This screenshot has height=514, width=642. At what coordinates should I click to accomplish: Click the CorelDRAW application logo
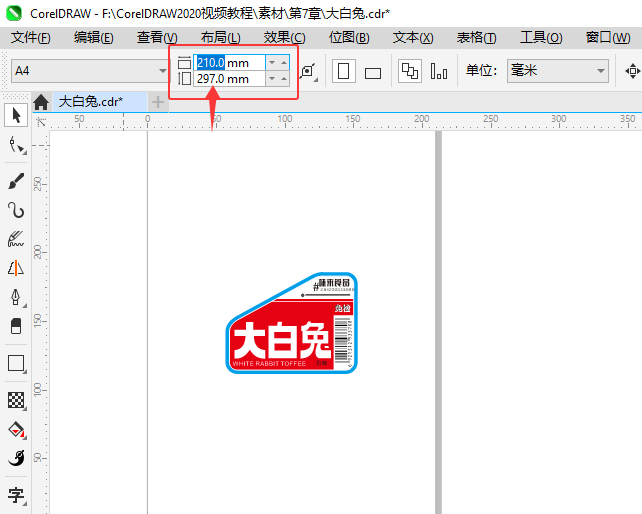pos(14,13)
